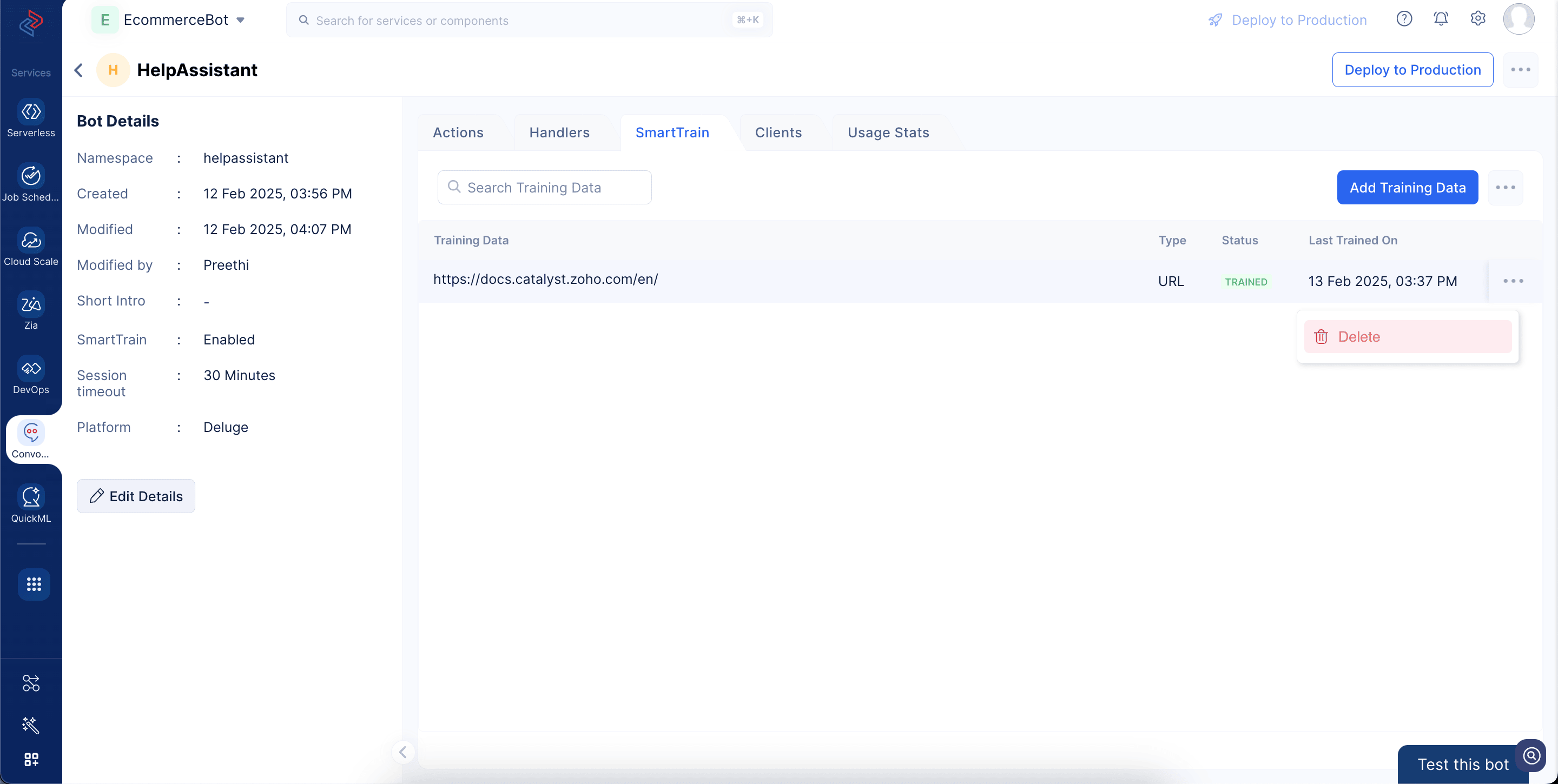Click the HelpAssistant H avatar

coord(113,70)
